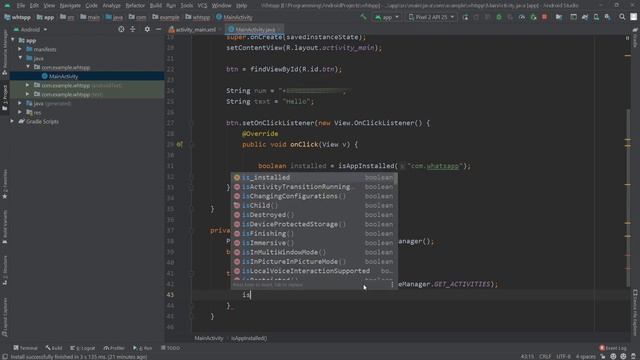Viewport: 640px width, 360px height.
Task: Open completion popup three-dot options
Action: 392,284
